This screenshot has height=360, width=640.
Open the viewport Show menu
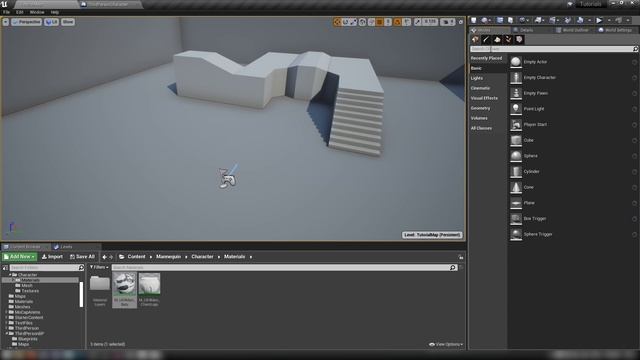point(68,22)
